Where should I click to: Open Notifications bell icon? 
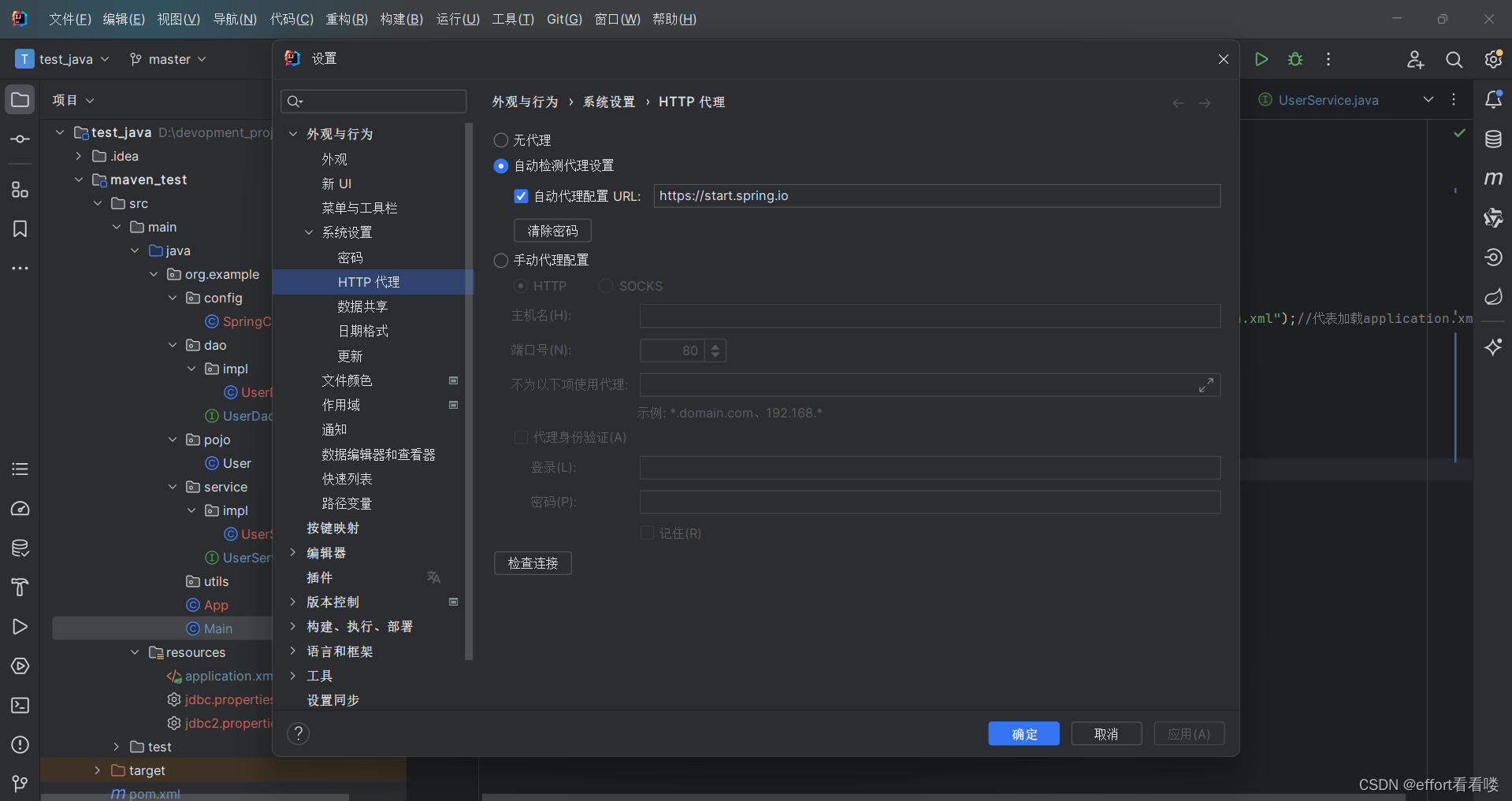pyautogui.click(x=1493, y=100)
